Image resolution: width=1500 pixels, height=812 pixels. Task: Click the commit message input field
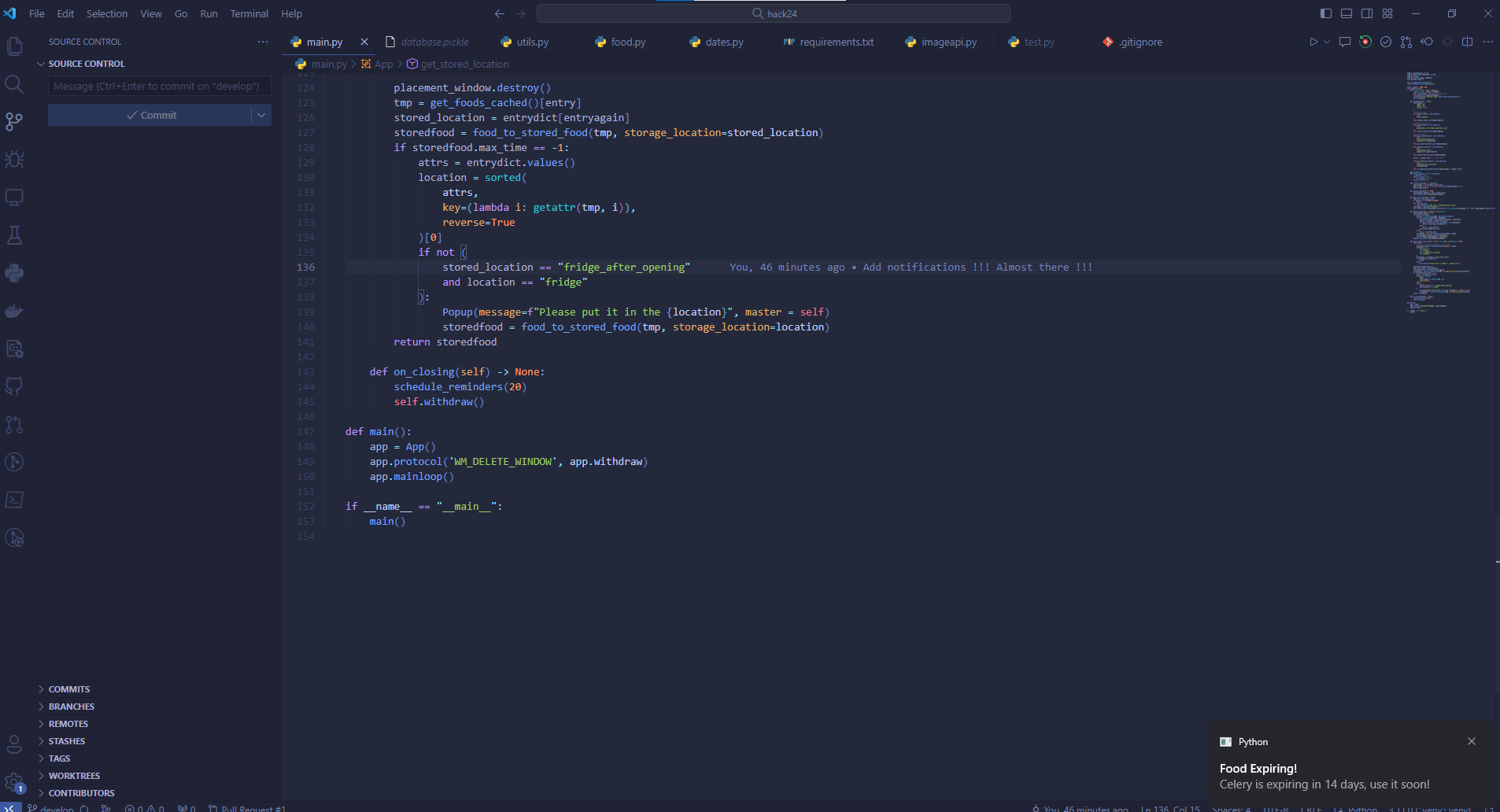159,86
